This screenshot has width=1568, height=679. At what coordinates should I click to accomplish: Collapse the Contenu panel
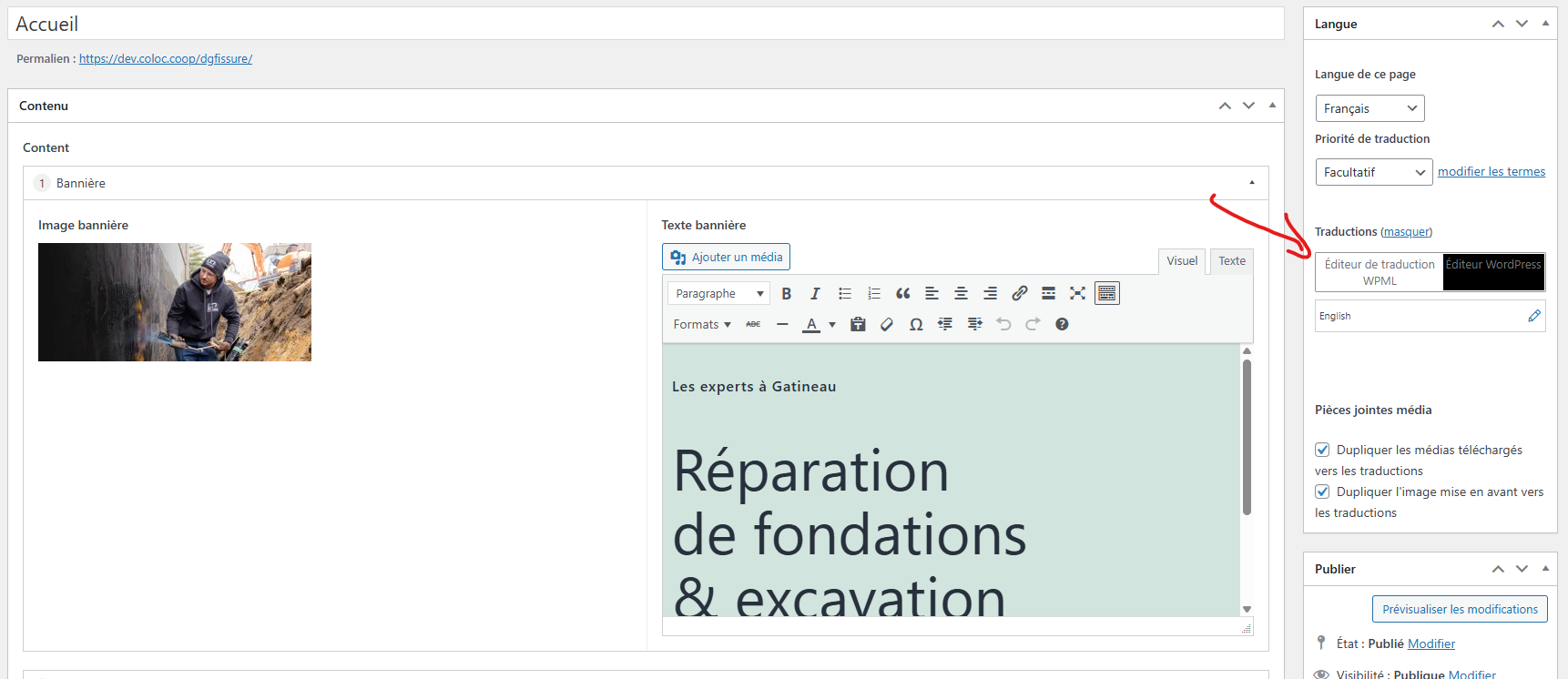[x=1272, y=106]
